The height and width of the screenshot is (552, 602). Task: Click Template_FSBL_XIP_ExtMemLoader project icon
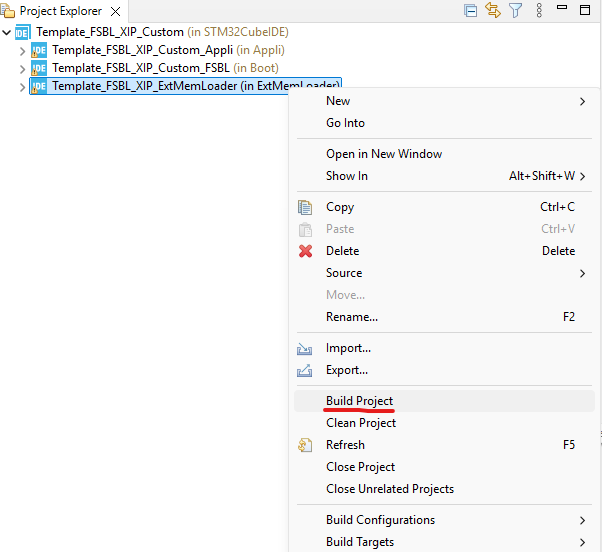coord(39,86)
